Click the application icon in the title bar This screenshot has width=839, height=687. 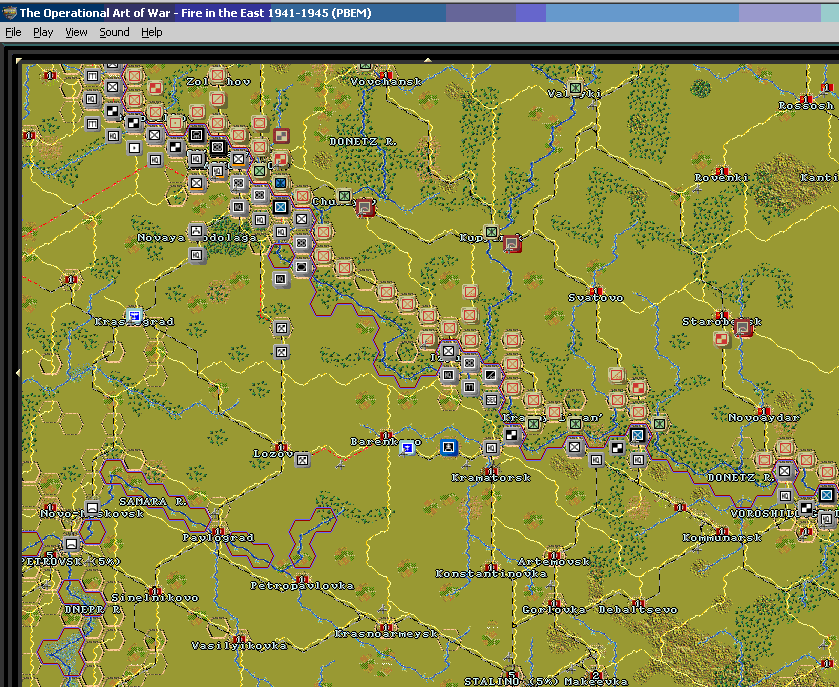(x=9, y=12)
